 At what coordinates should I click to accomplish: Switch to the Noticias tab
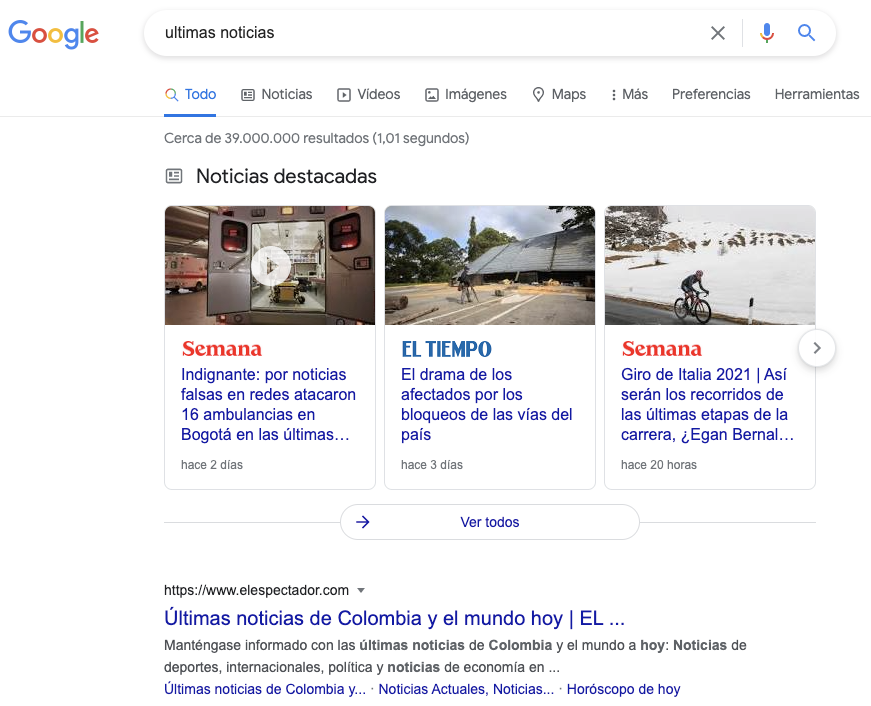277,94
